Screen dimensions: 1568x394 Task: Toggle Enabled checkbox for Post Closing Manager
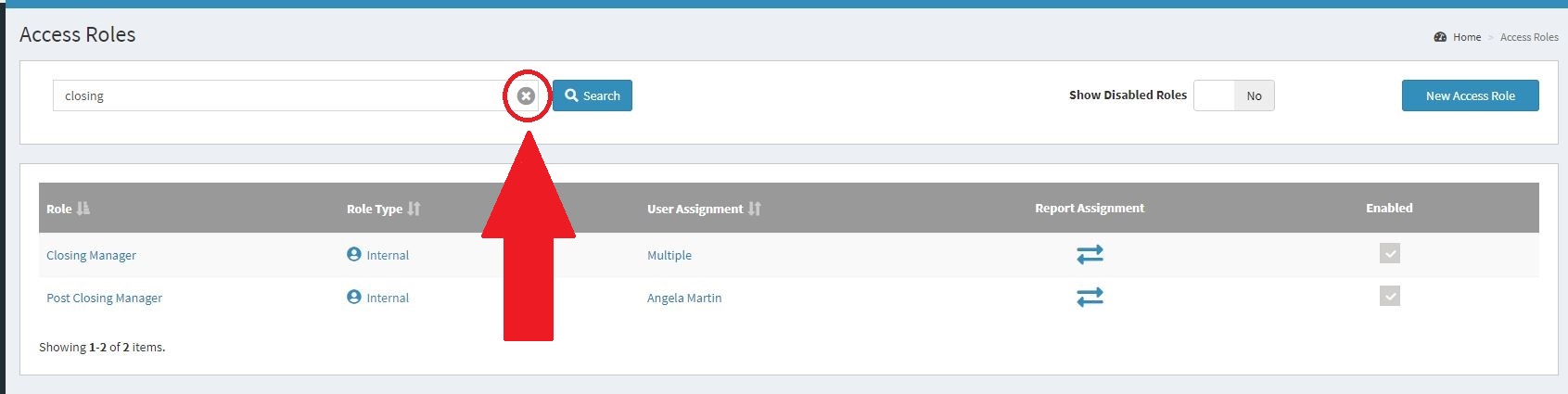(1389, 296)
